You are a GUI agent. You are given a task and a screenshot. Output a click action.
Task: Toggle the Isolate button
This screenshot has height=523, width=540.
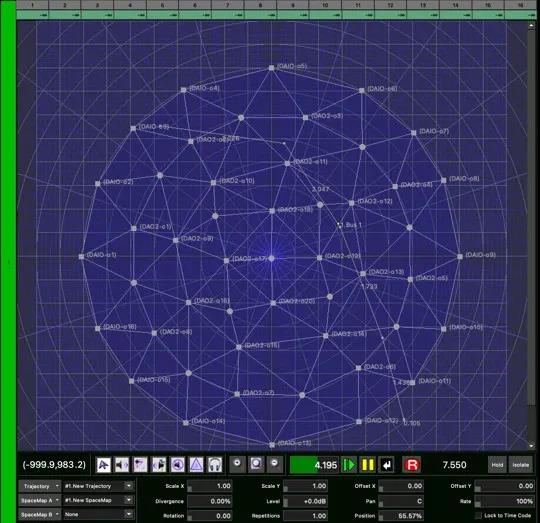coord(520,465)
